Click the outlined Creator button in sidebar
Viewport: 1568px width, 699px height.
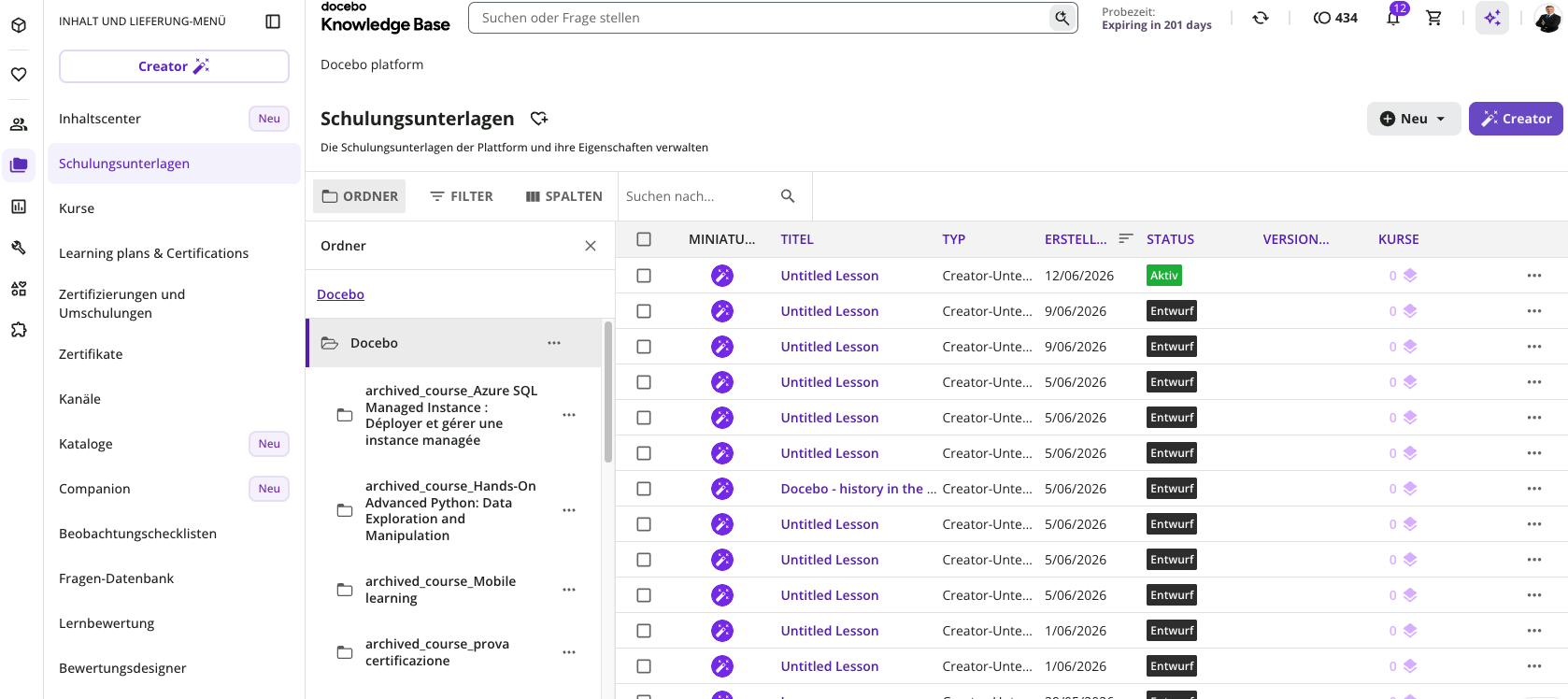pos(174,66)
